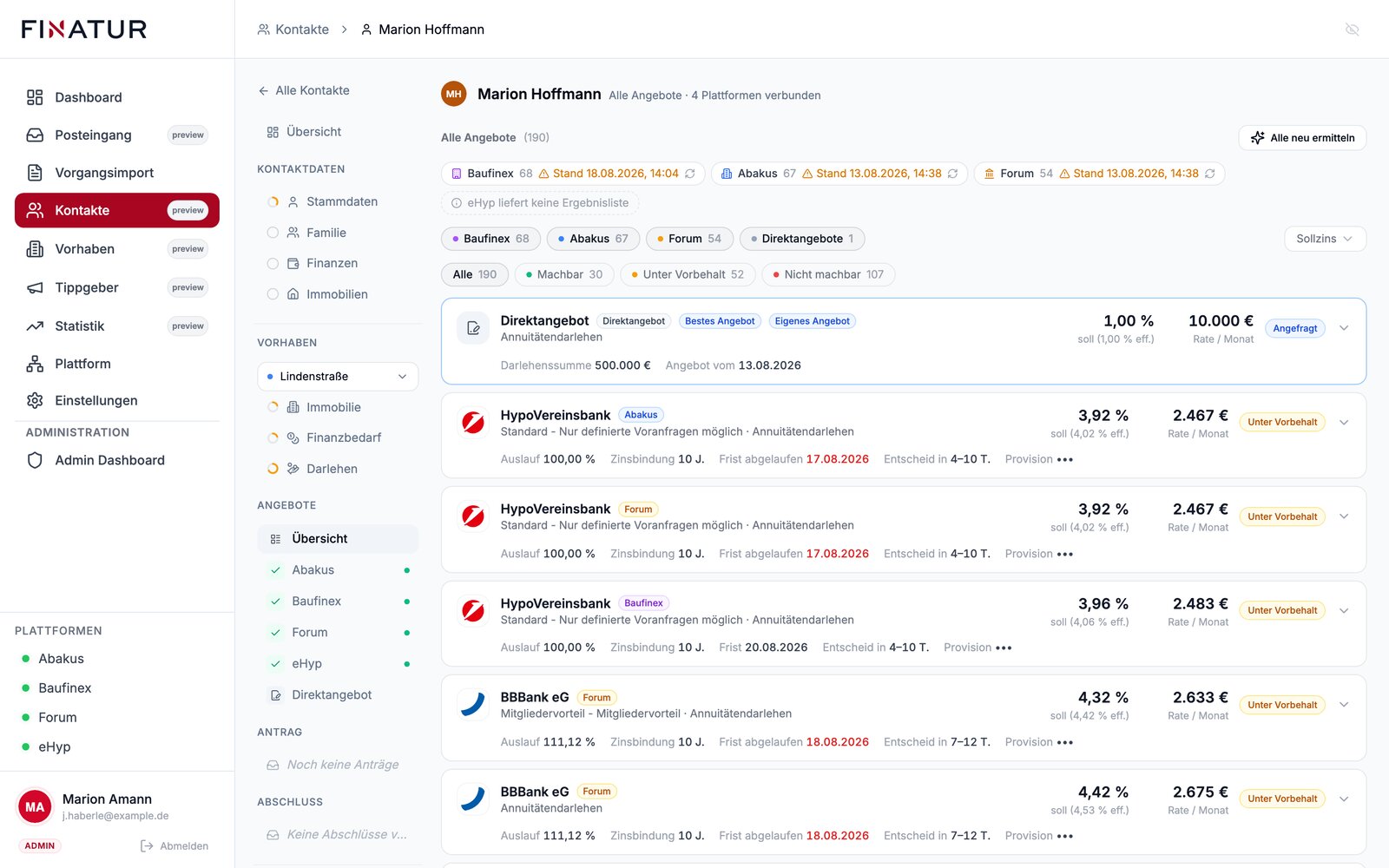Viewport: 1389px width, 868px height.
Task: Refresh the Abakus results icon
Action: pyautogui.click(x=952, y=174)
